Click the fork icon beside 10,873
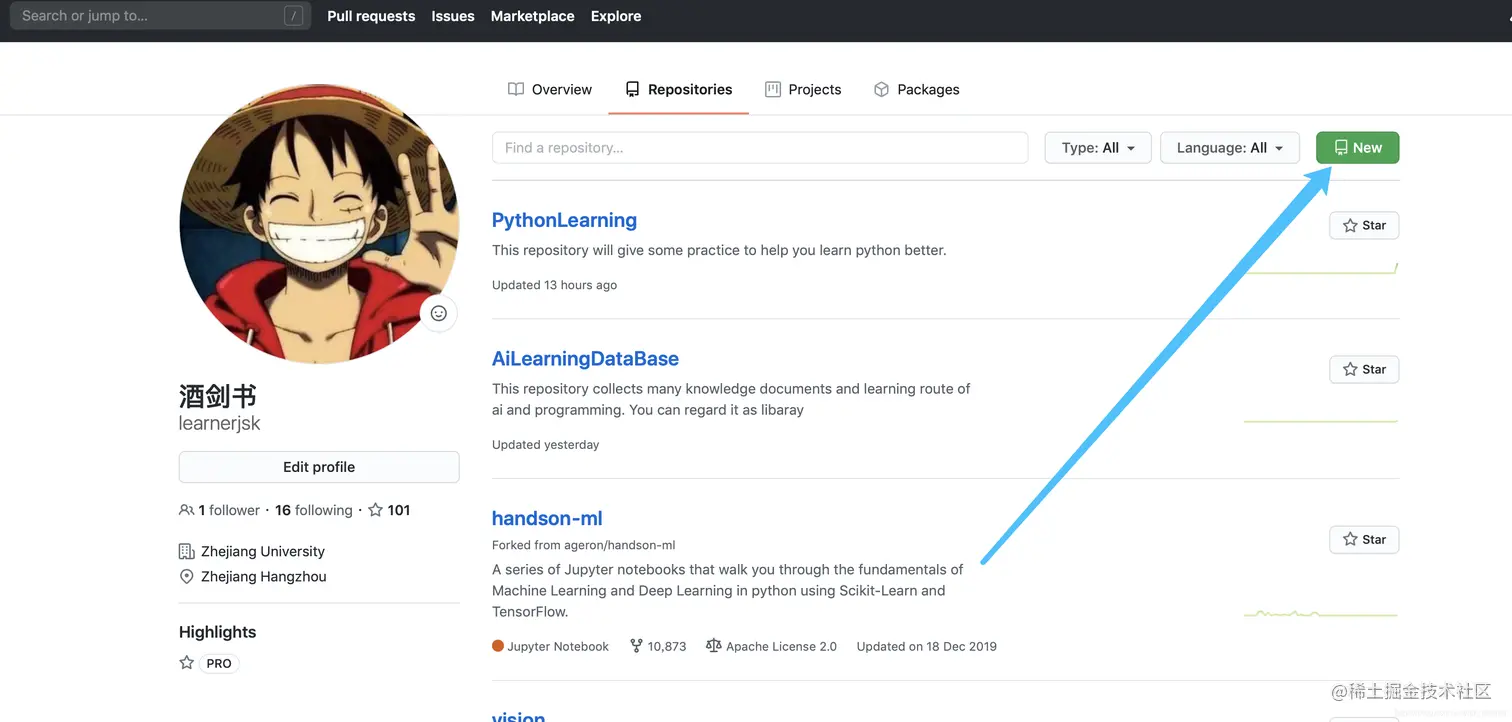 pos(636,646)
